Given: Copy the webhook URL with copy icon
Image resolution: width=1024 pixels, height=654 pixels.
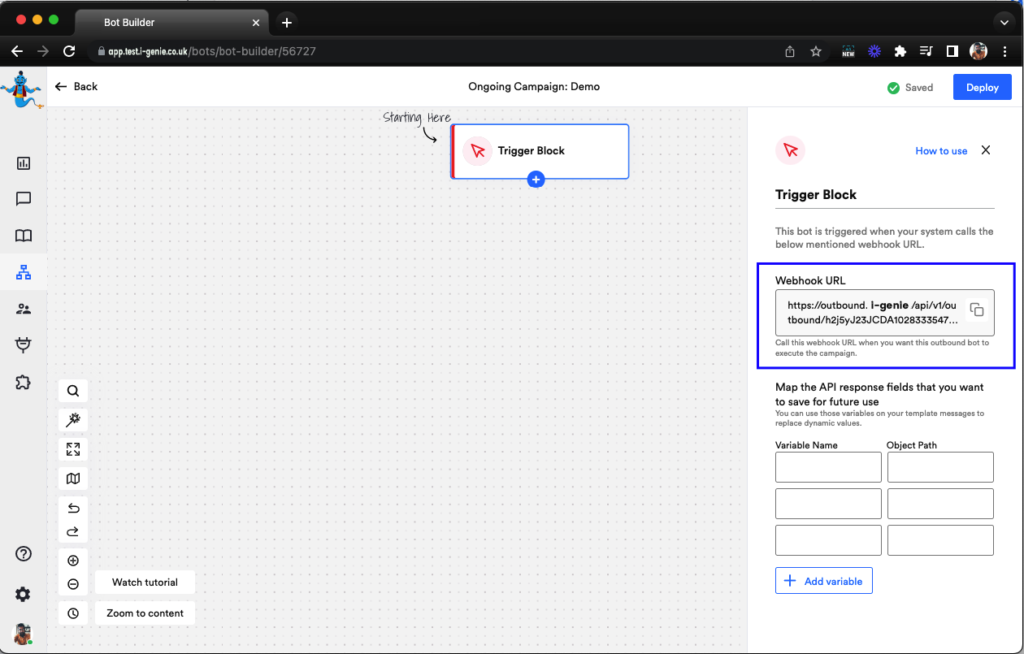Looking at the screenshot, I should (977, 311).
